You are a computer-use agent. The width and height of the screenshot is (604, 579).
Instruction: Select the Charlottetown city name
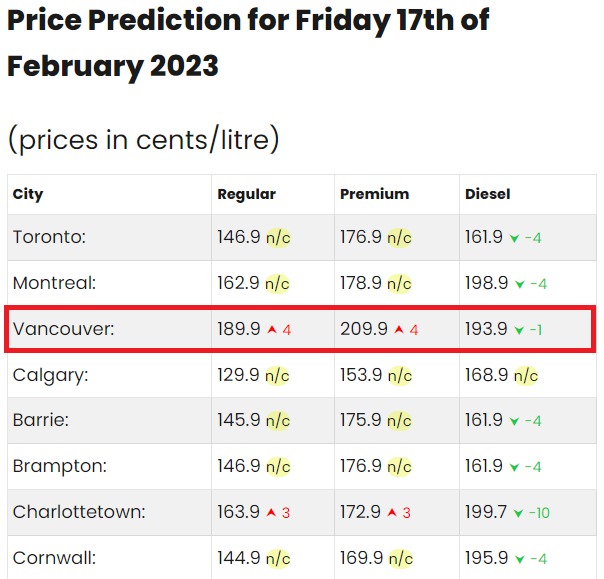coord(79,512)
